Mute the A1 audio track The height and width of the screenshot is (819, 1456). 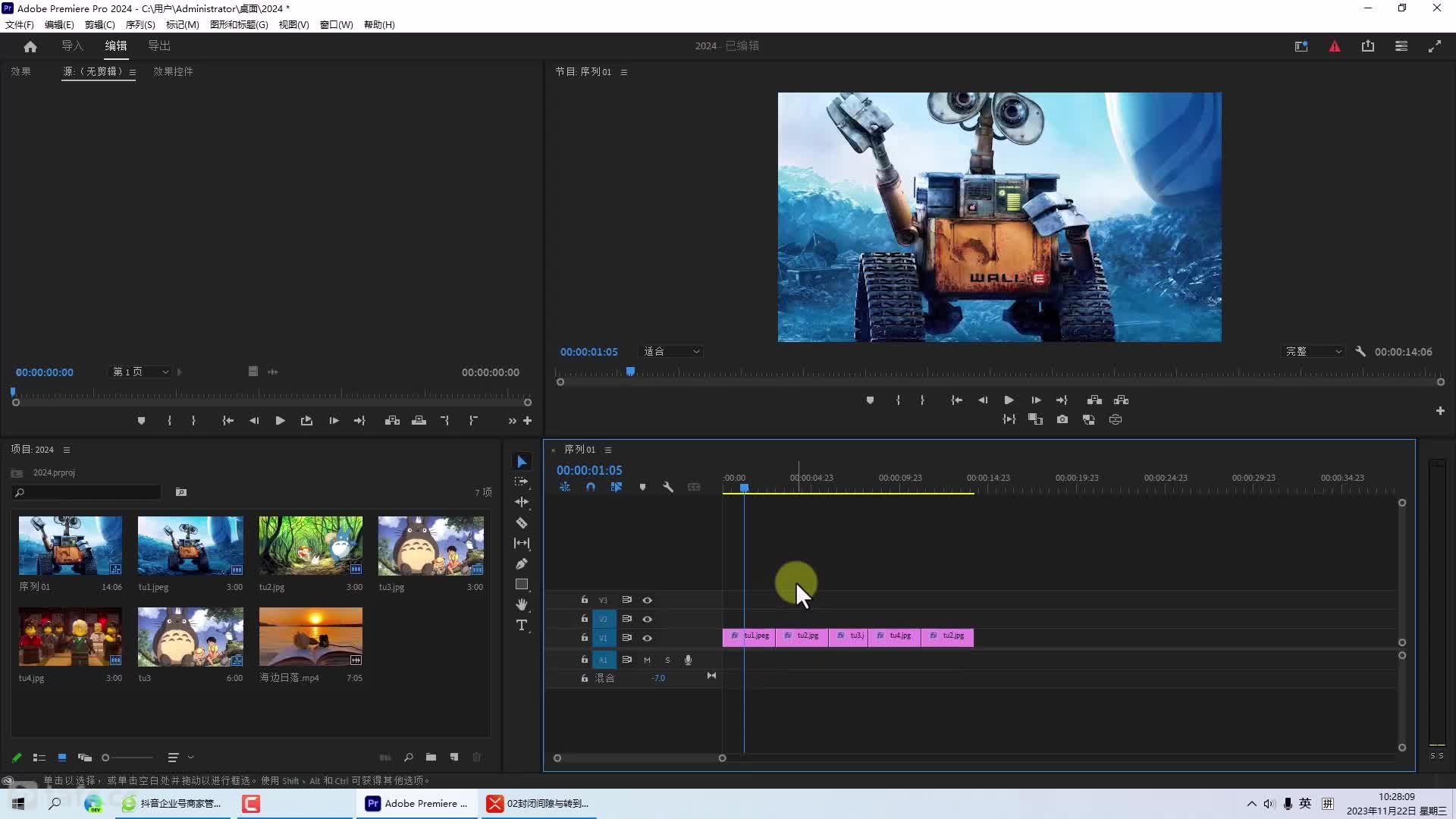click(647, 660)
